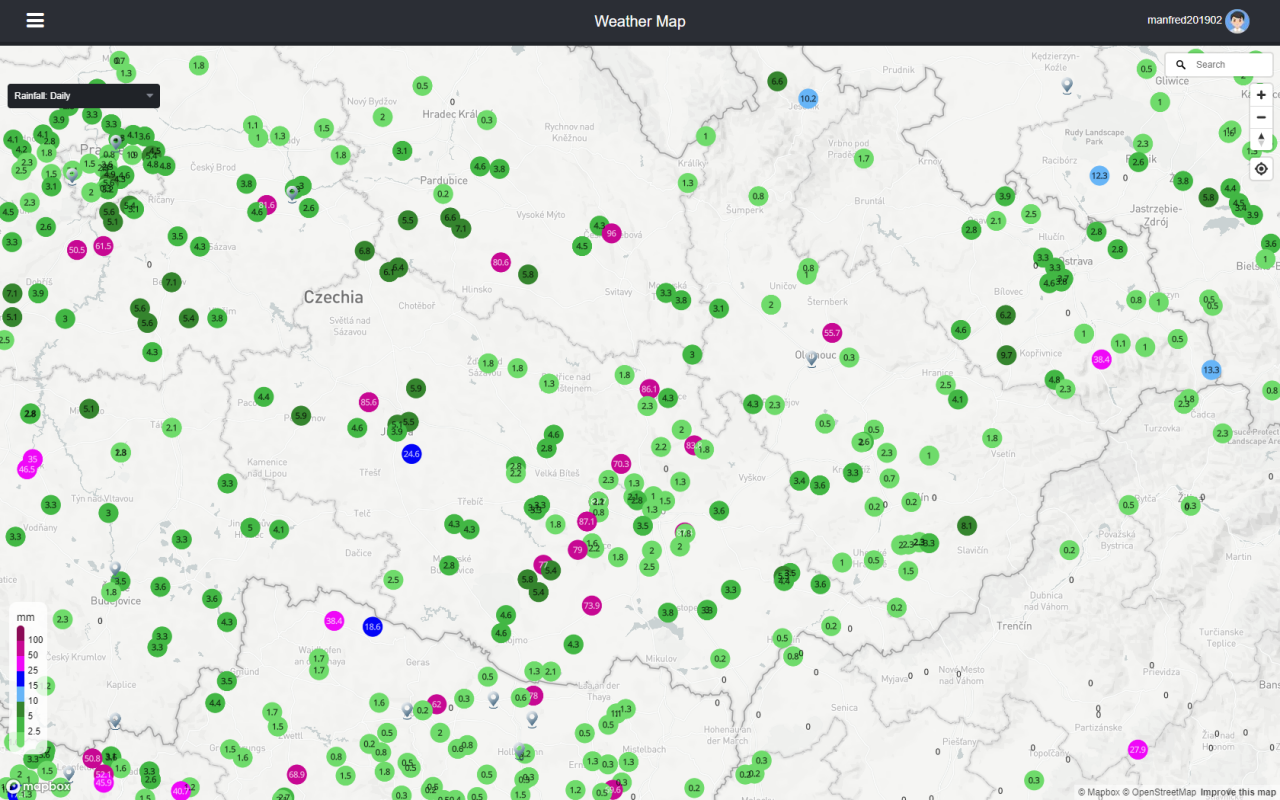
Task: Reset map bearing with compass button
Action: tap(1261, 139)
